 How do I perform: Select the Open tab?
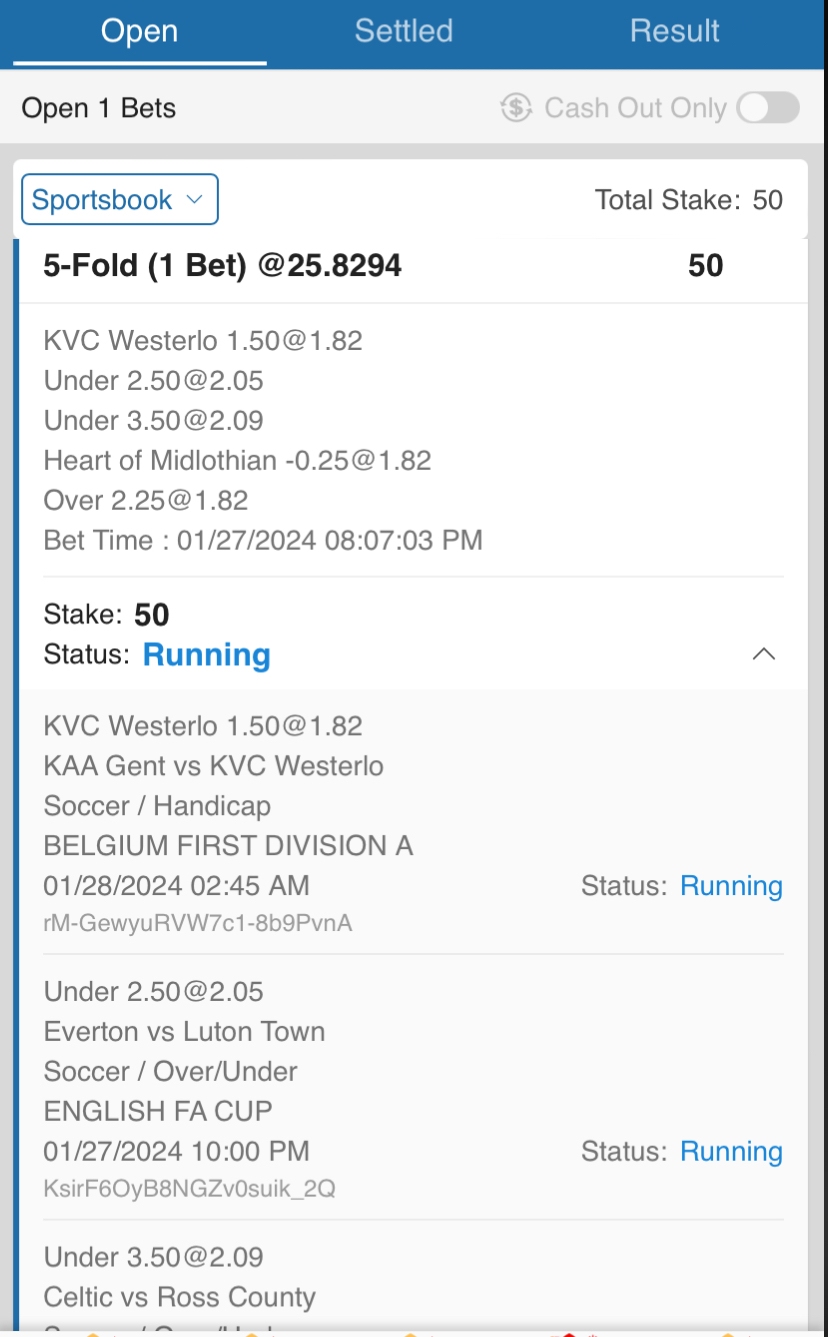(x=139, y=31)
